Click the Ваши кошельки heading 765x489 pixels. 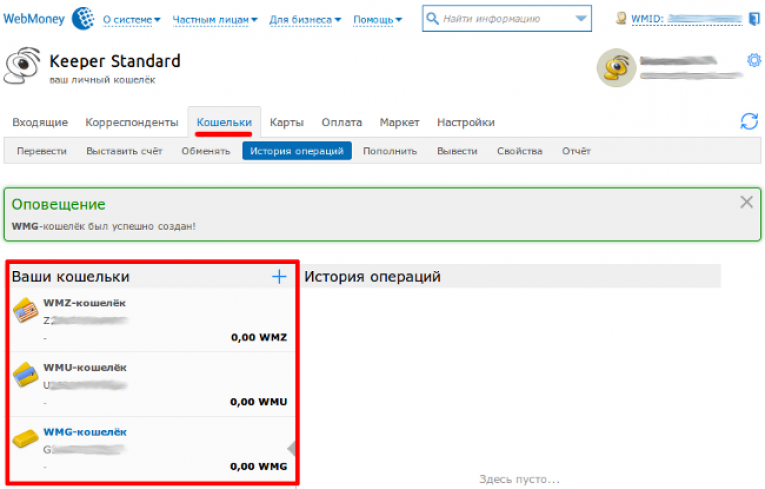click(71, 277)
